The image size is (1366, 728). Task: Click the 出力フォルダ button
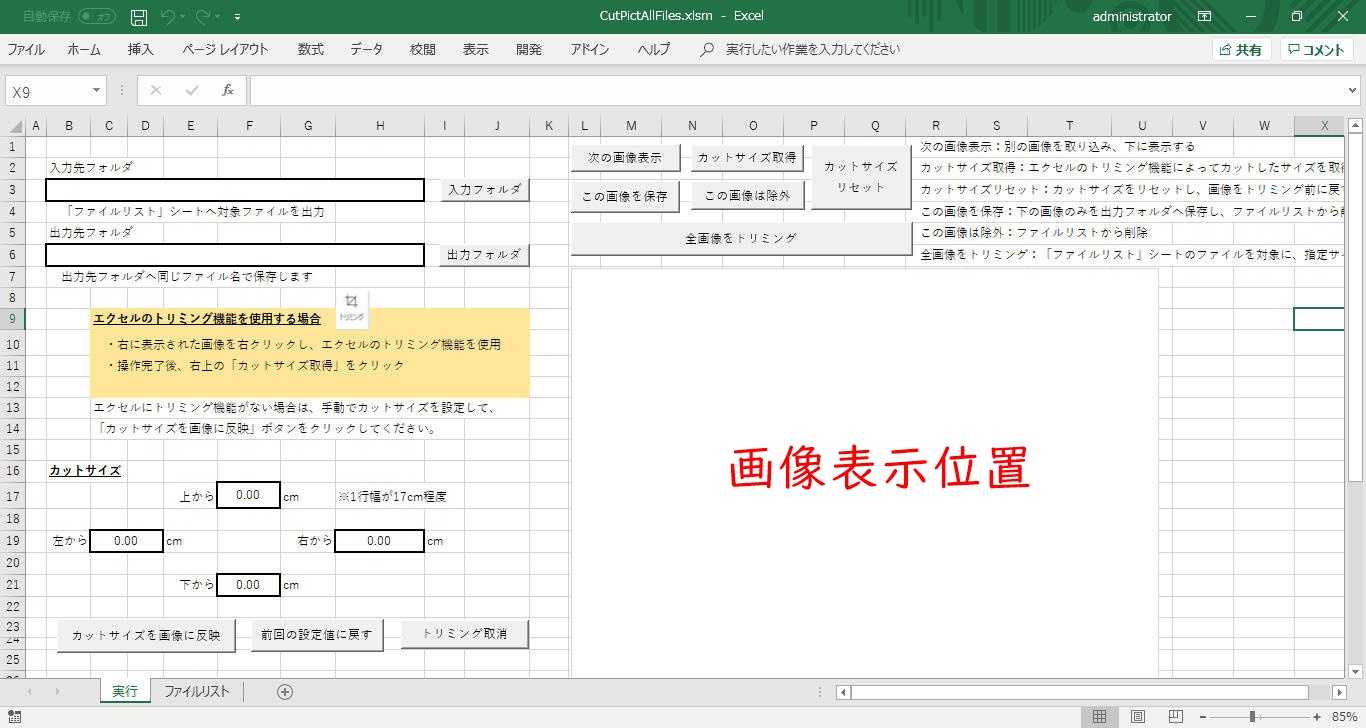[484, 255]
